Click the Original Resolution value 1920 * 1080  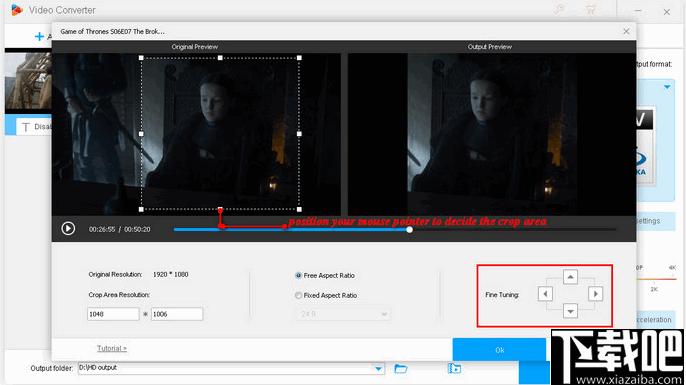171,274
